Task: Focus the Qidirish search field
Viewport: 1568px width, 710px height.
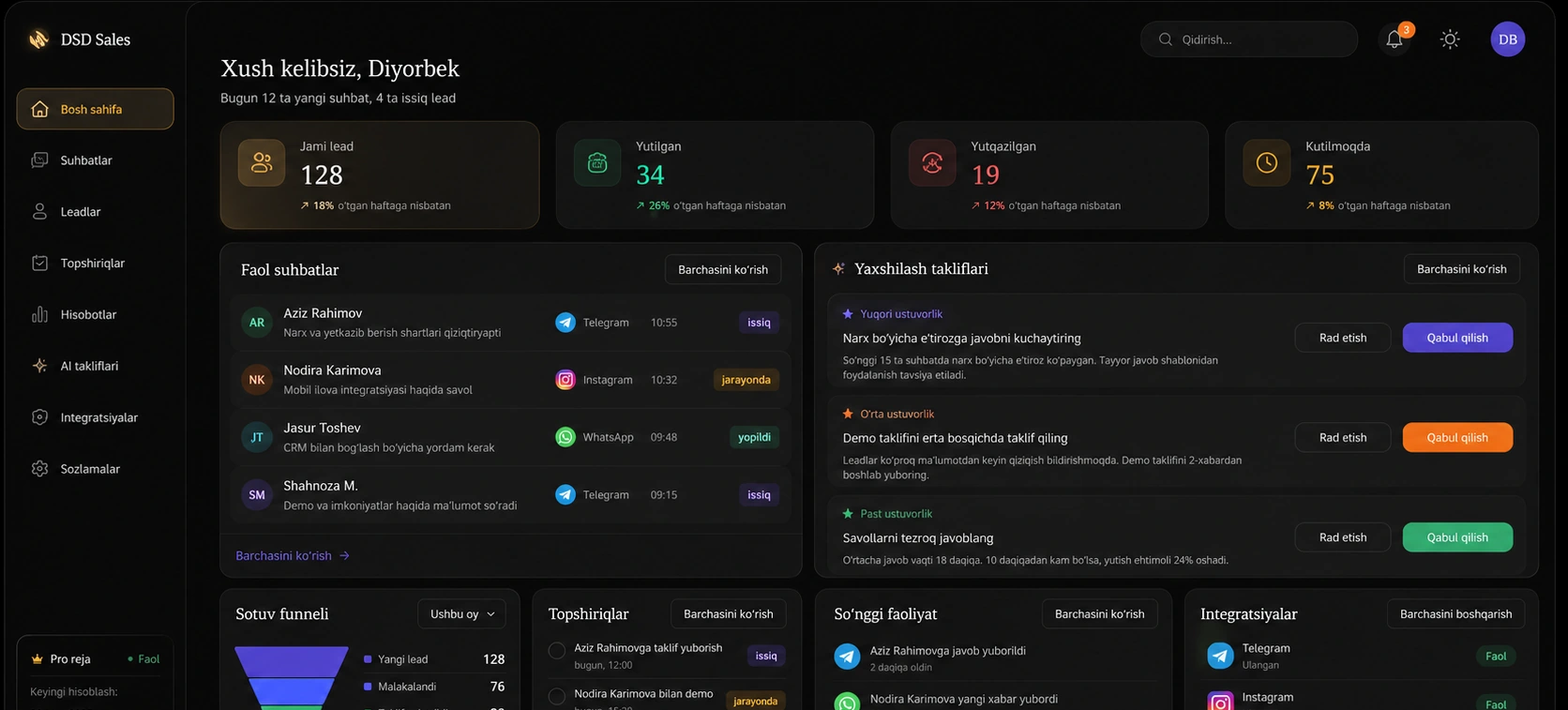Action: coord(1249,39)
